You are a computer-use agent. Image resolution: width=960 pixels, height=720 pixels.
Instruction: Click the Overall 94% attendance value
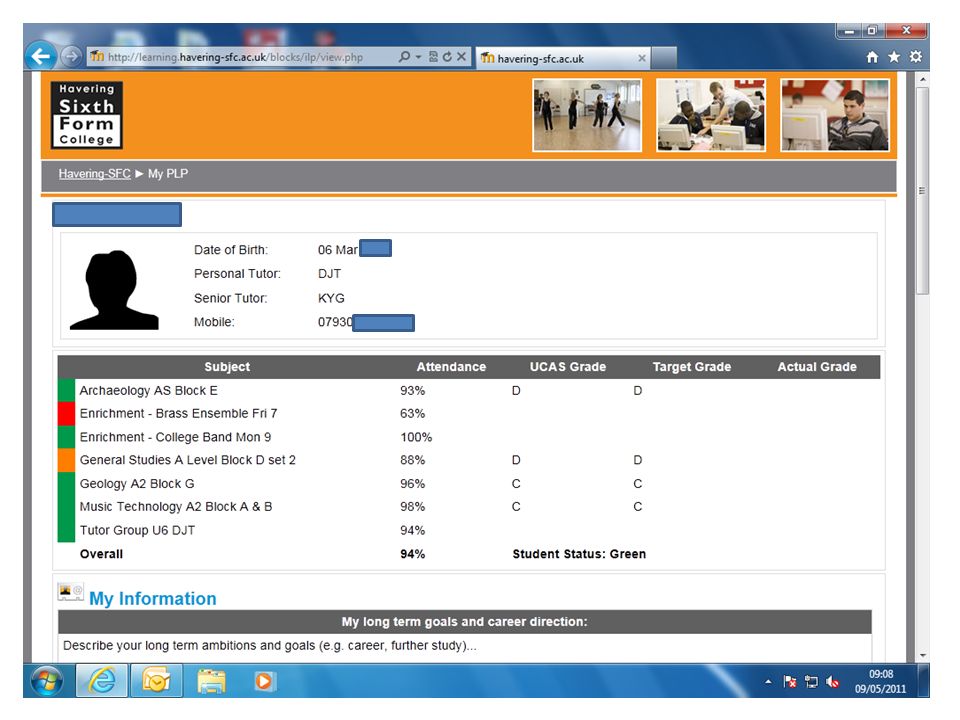point(413,554)
